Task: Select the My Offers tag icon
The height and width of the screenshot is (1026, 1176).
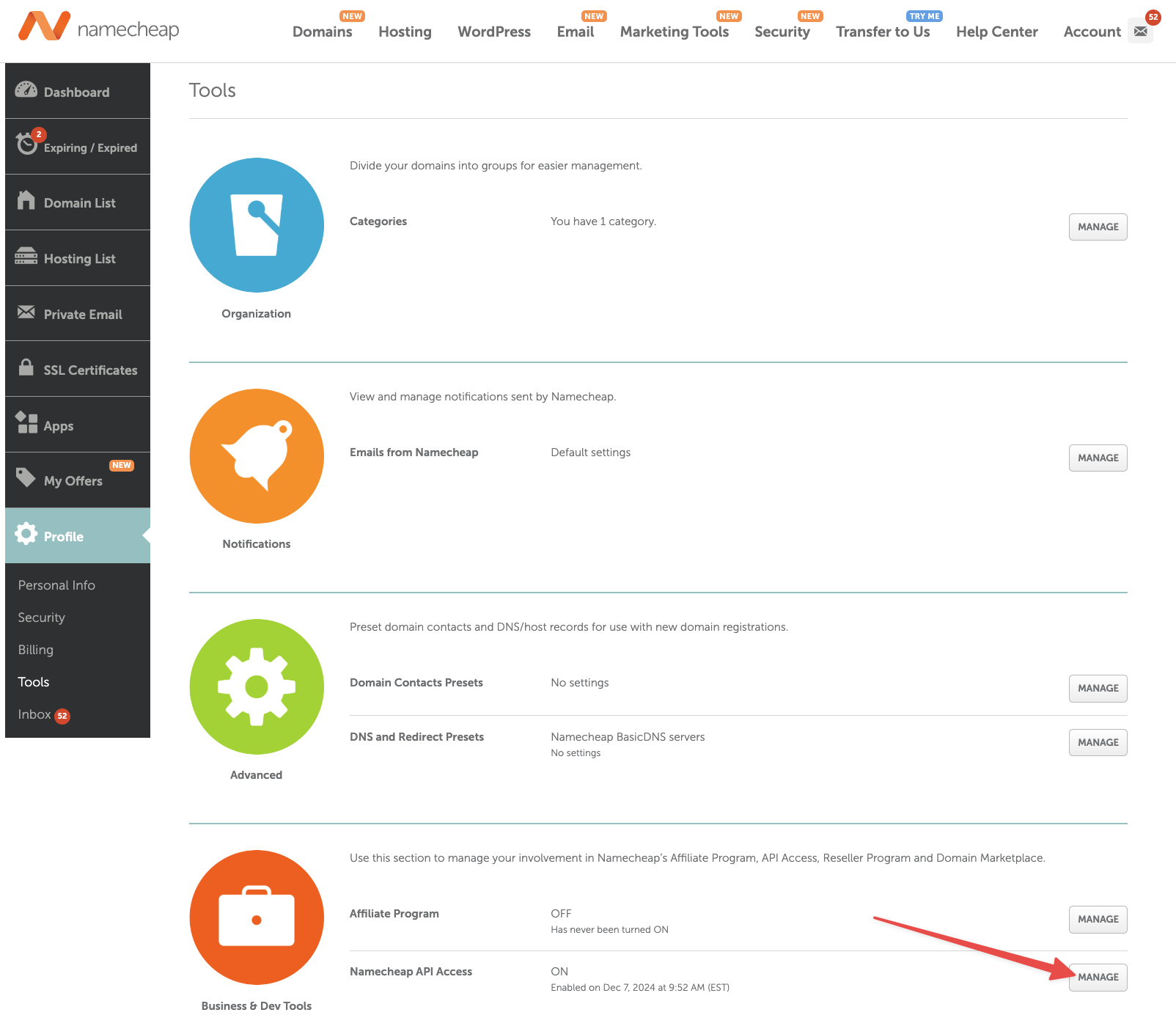Action: click(26, 480)
